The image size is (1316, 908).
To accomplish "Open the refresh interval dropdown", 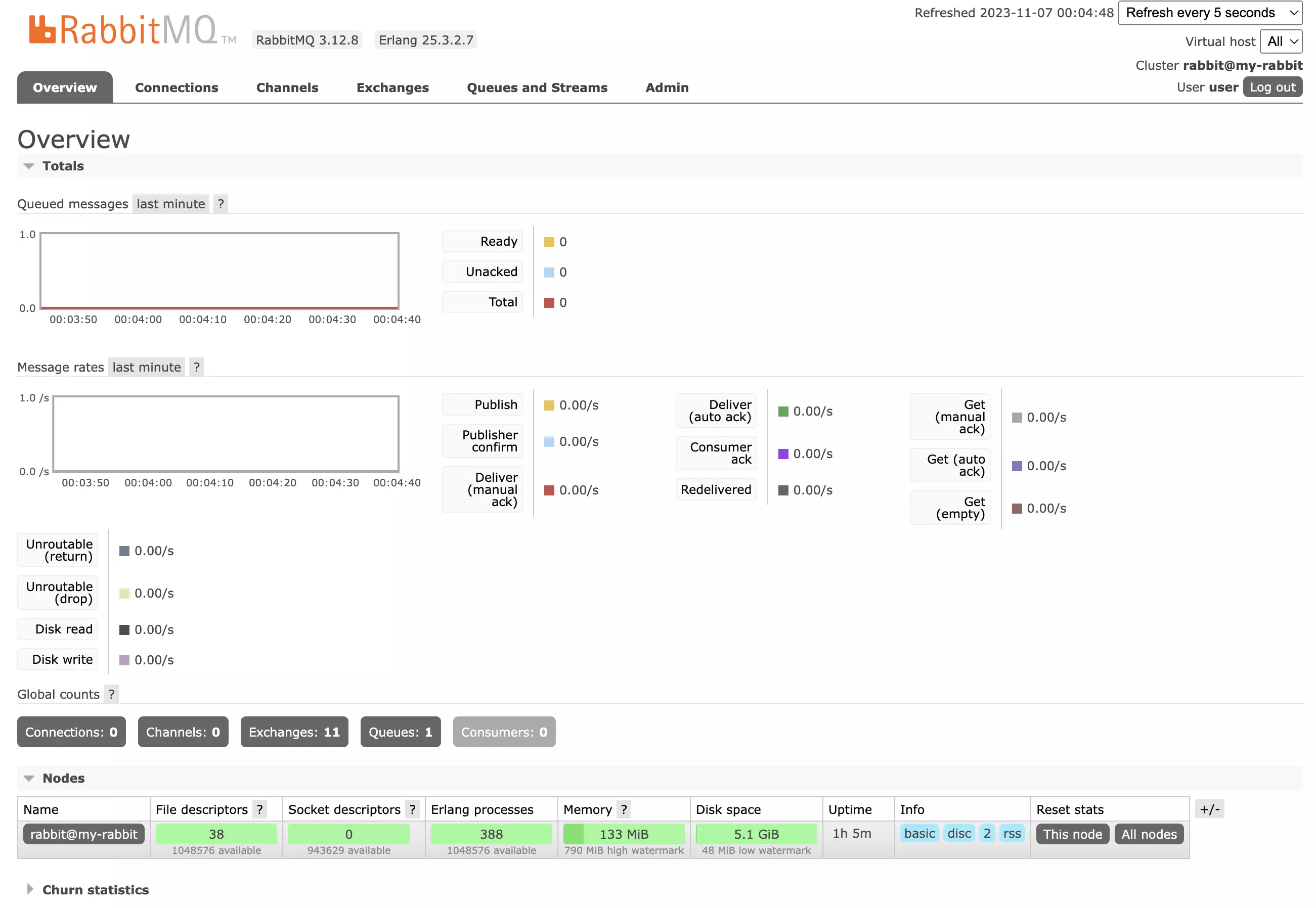I will click(1210, 13).
